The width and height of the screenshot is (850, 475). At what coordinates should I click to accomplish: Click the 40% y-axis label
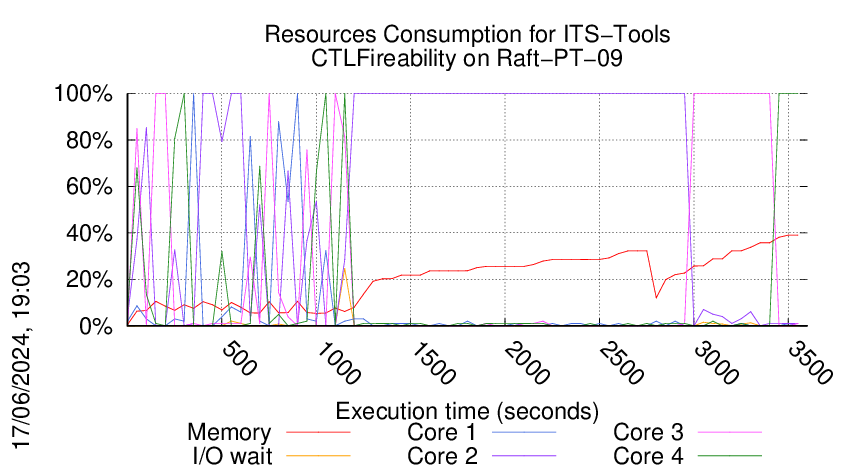coord(89,234)
